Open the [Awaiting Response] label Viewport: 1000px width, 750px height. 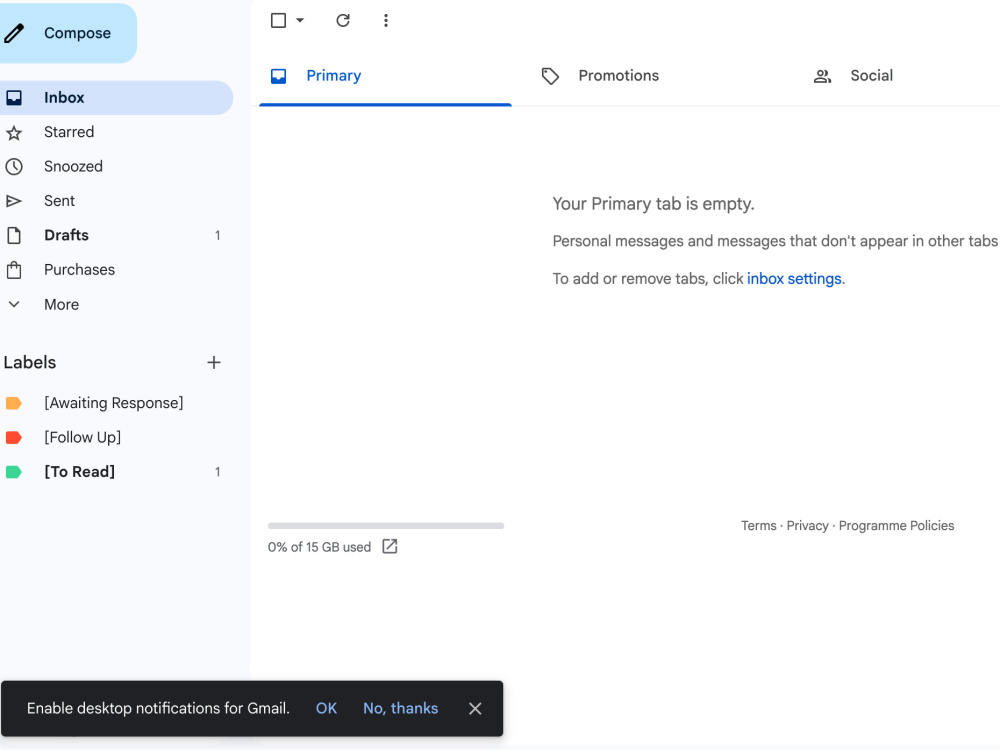[x=116, y=403]
